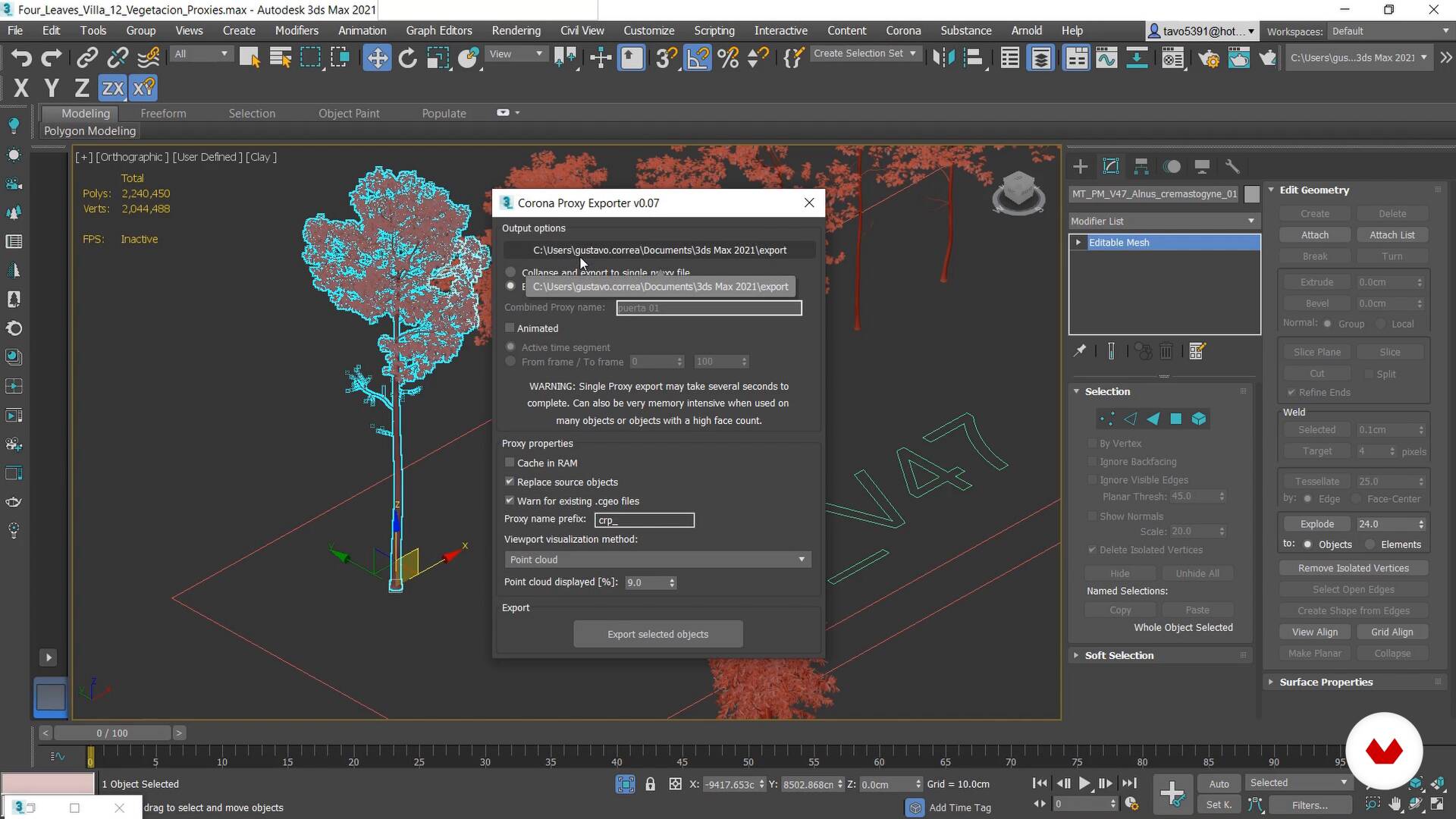
Task: Open the Display command panel tab
Action: (x=1202, y=166)
